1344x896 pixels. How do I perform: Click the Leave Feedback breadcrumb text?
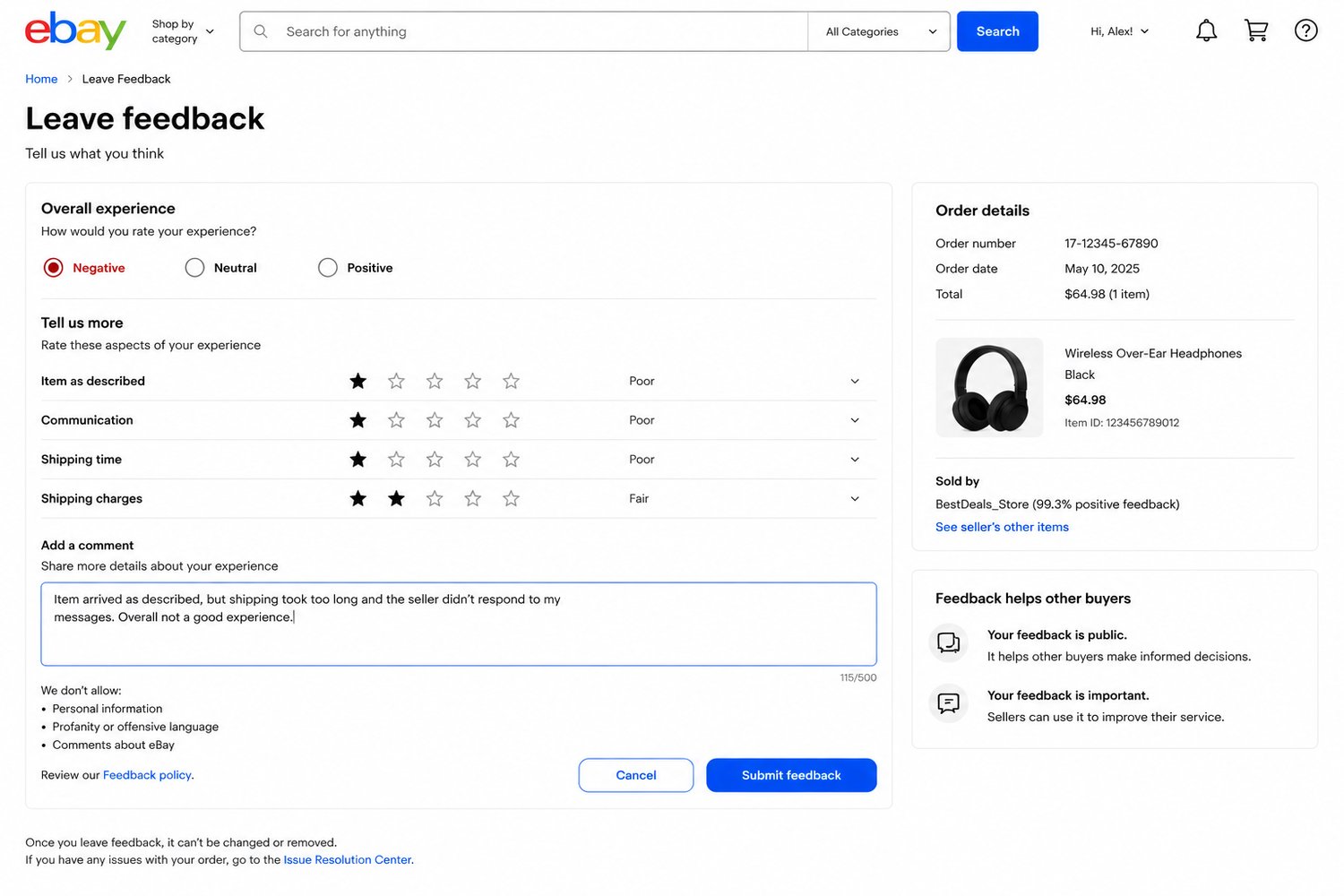(126, 79)
